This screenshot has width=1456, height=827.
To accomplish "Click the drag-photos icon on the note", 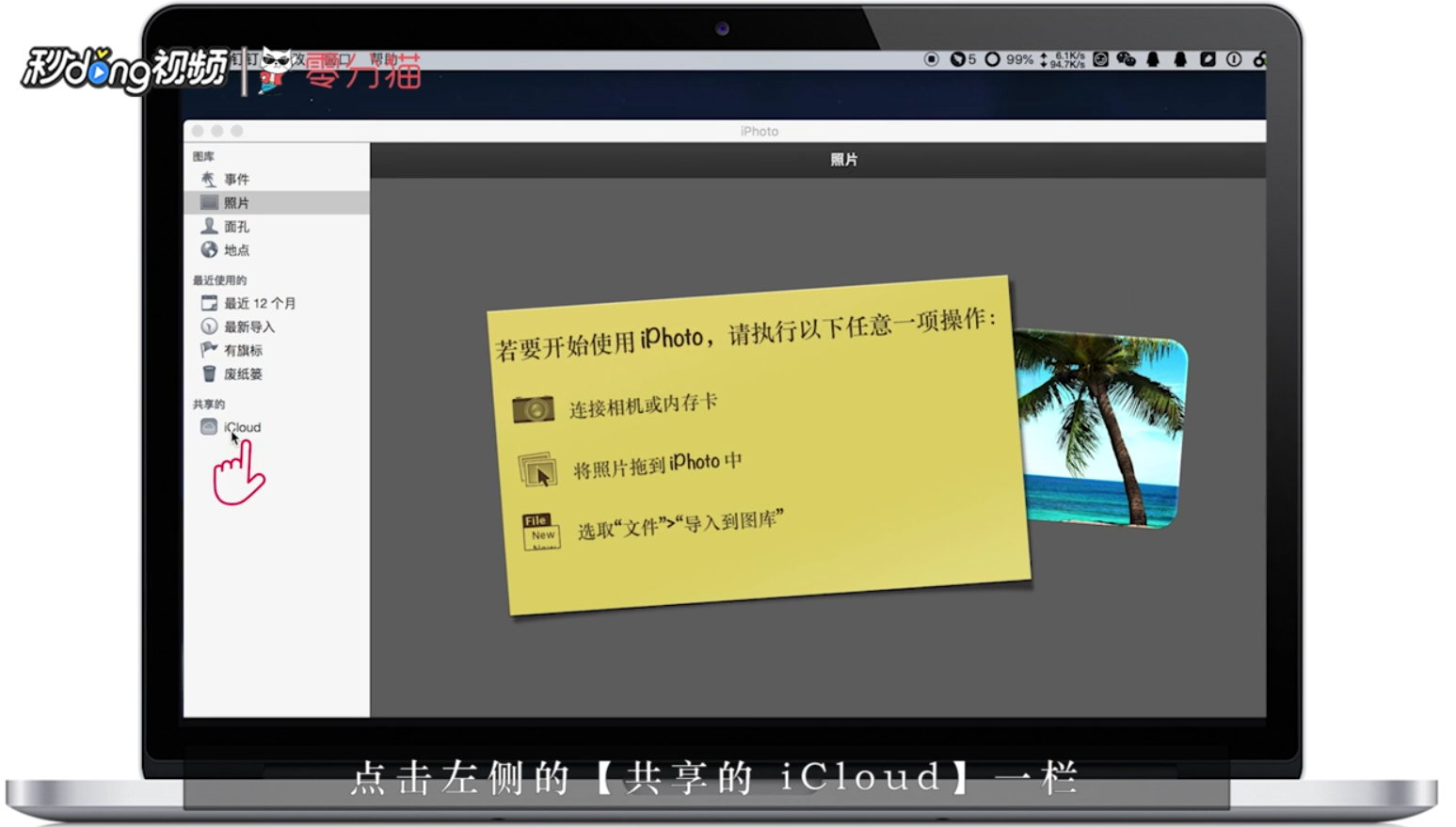I will click(537, 469).
